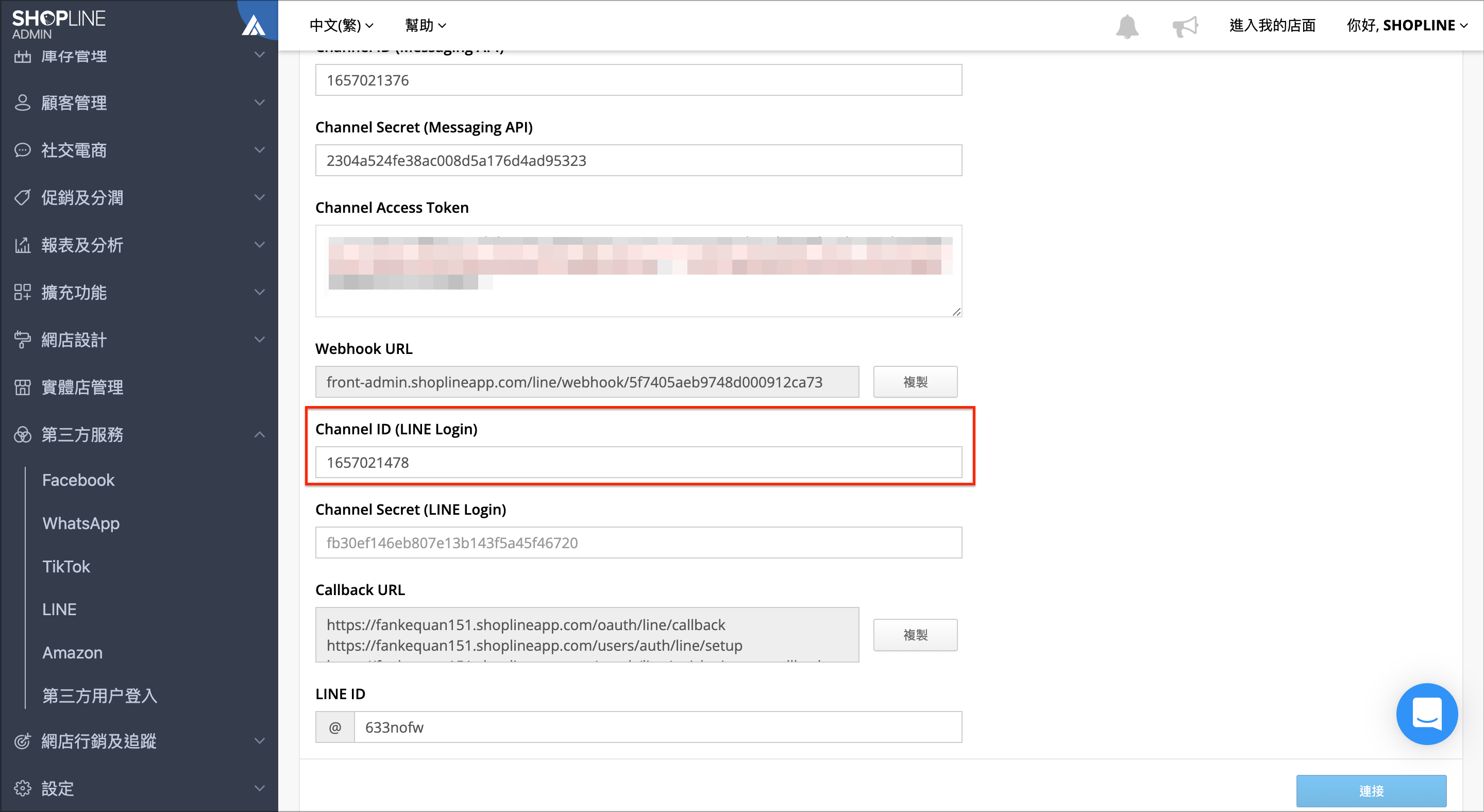Open Facebook in third-party services
Screen dimensions: 1484x812
pyautogui.click(x=78, y=480)
